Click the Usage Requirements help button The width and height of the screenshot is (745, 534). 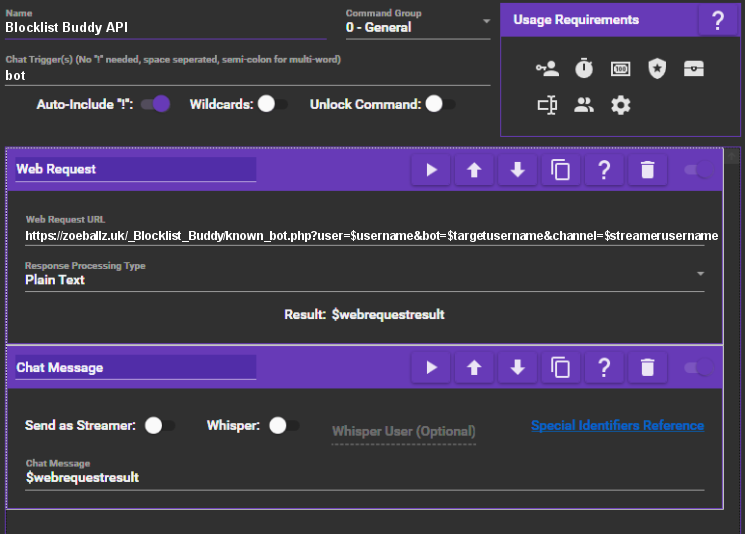pos(718,20)
